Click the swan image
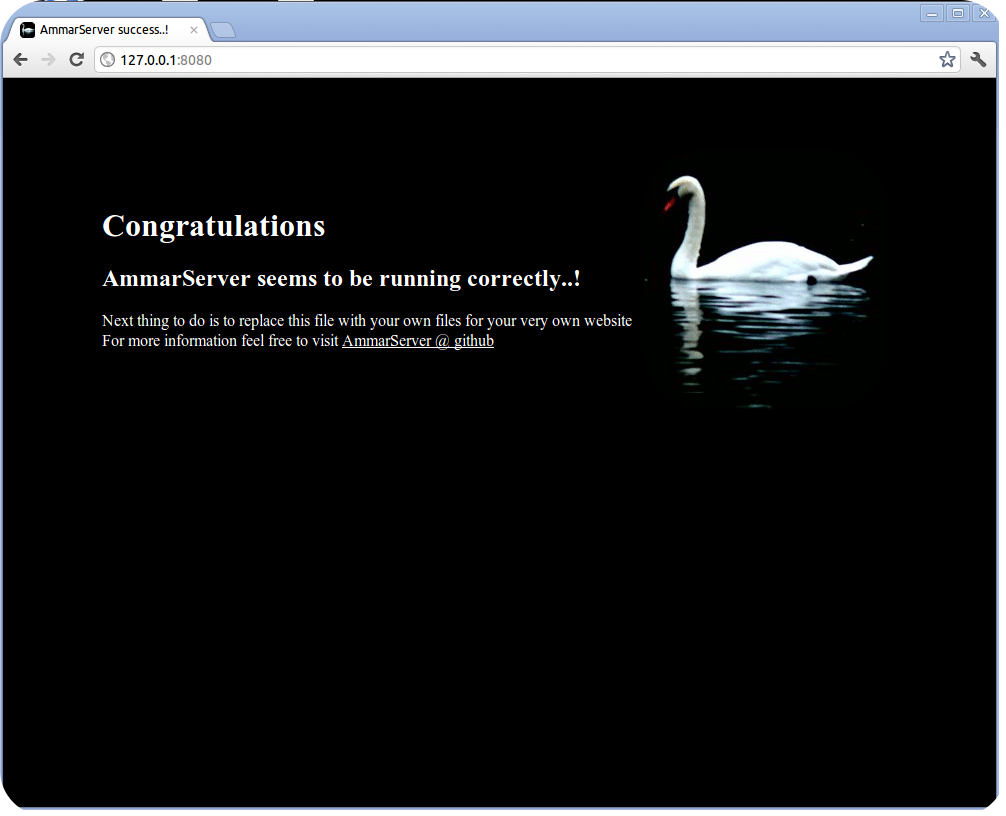 click(x=767, y=282)
